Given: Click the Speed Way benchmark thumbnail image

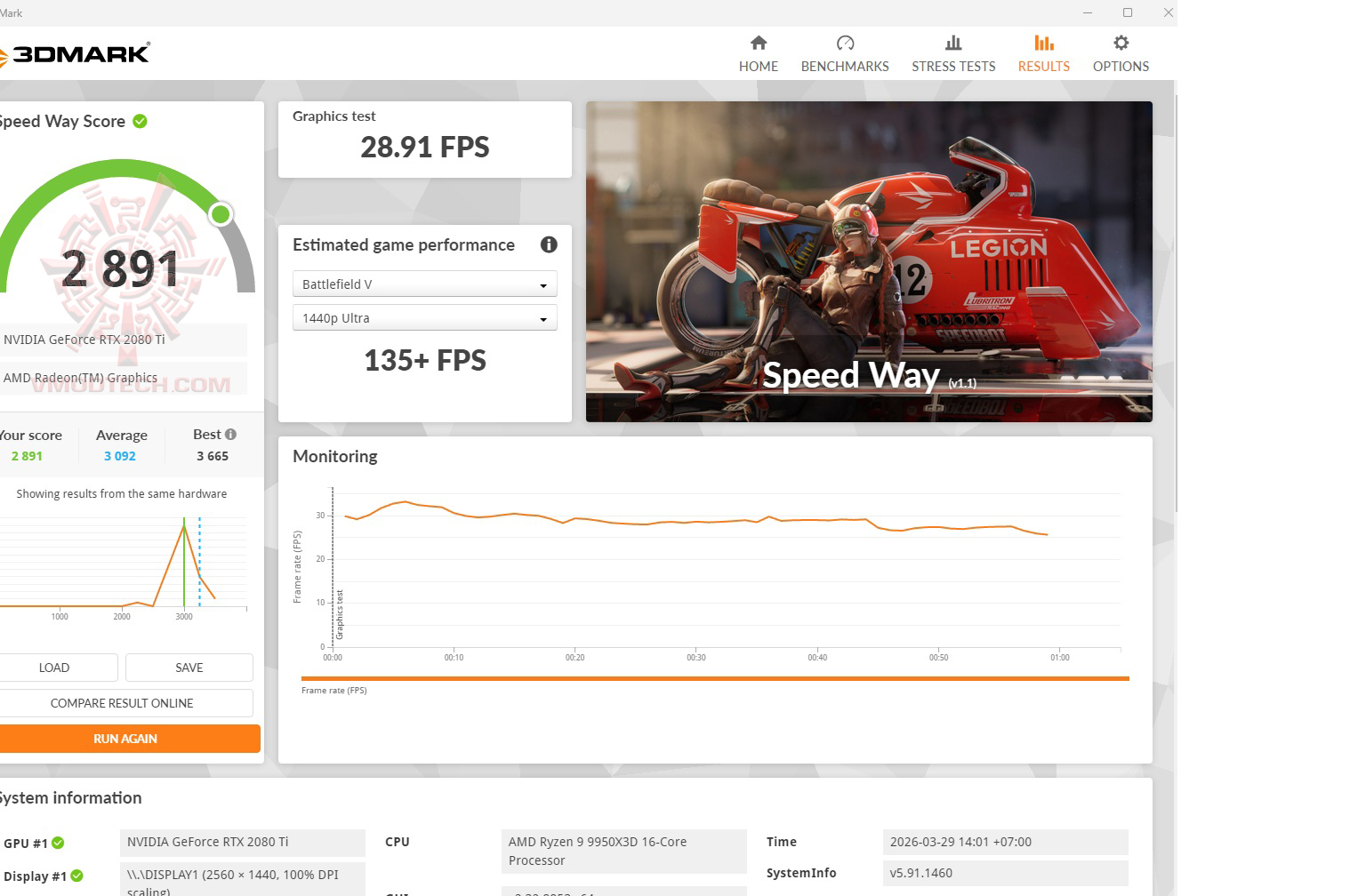Looking at the screenshot, I should [x=869, y=261].
